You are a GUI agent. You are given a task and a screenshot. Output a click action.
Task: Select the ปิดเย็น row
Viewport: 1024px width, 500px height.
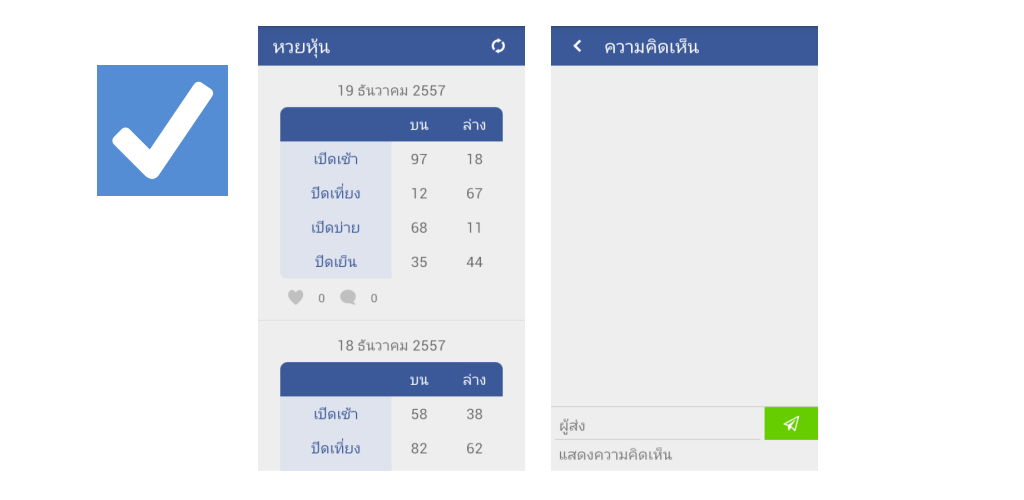[x=391, y=262]
